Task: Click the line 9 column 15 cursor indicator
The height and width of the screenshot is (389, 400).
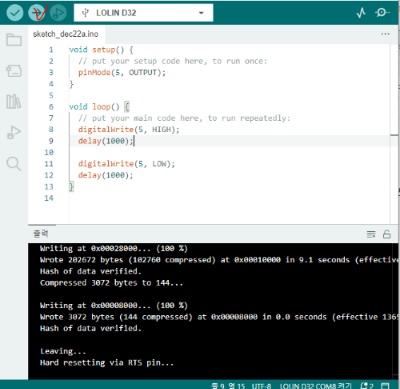Action: (229, 386)
